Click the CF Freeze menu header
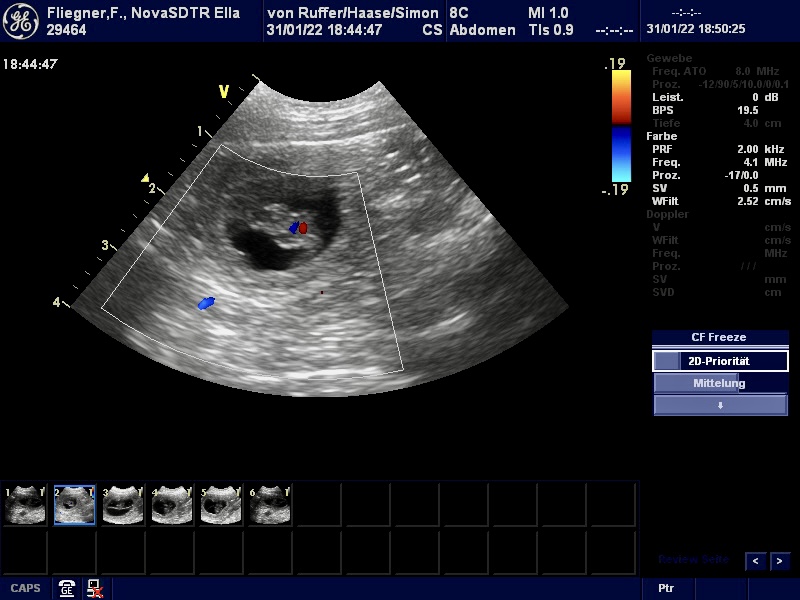This screenshot has width=800, height=600. point(720,338)
